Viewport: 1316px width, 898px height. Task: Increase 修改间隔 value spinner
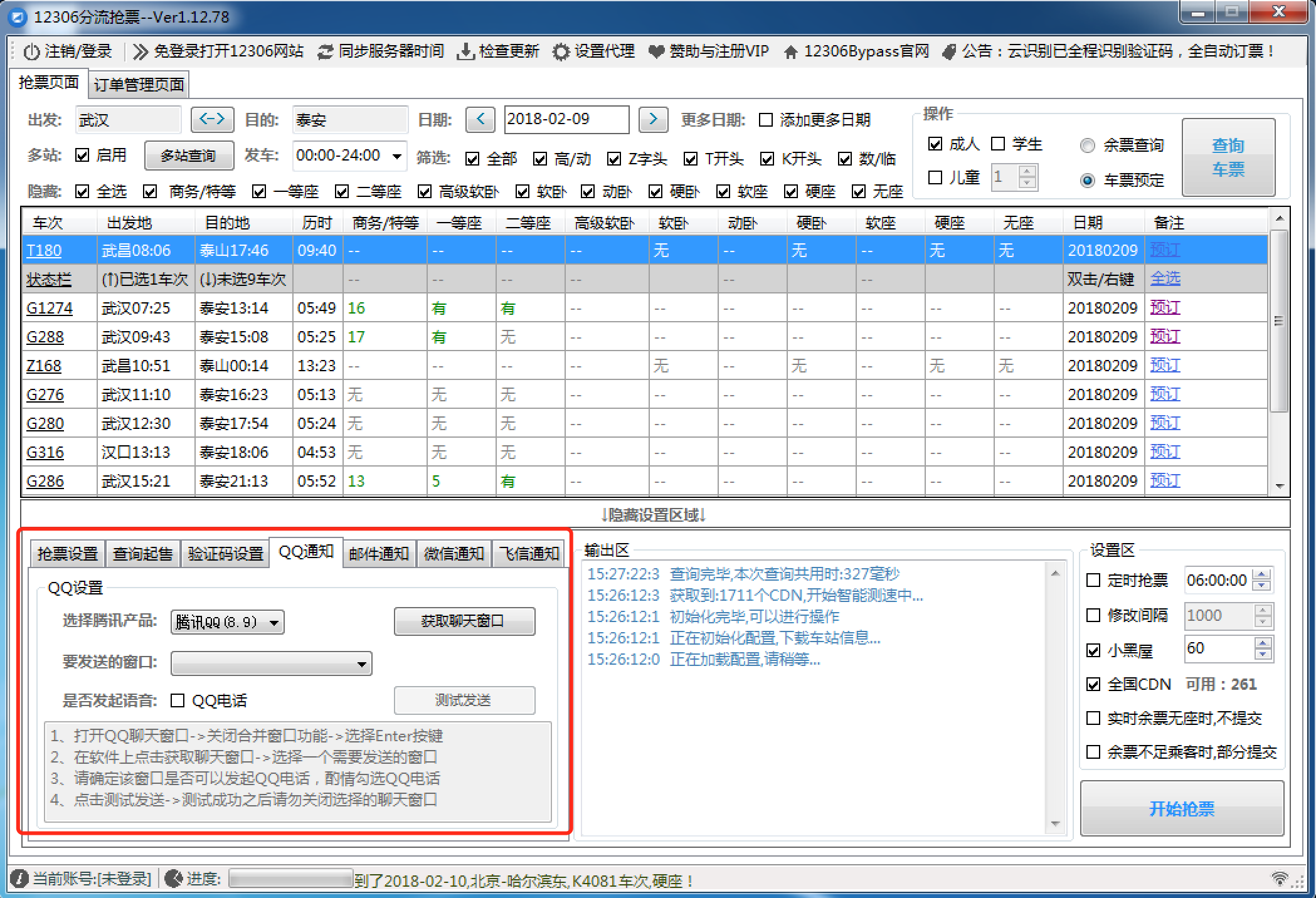[1263, 610]
